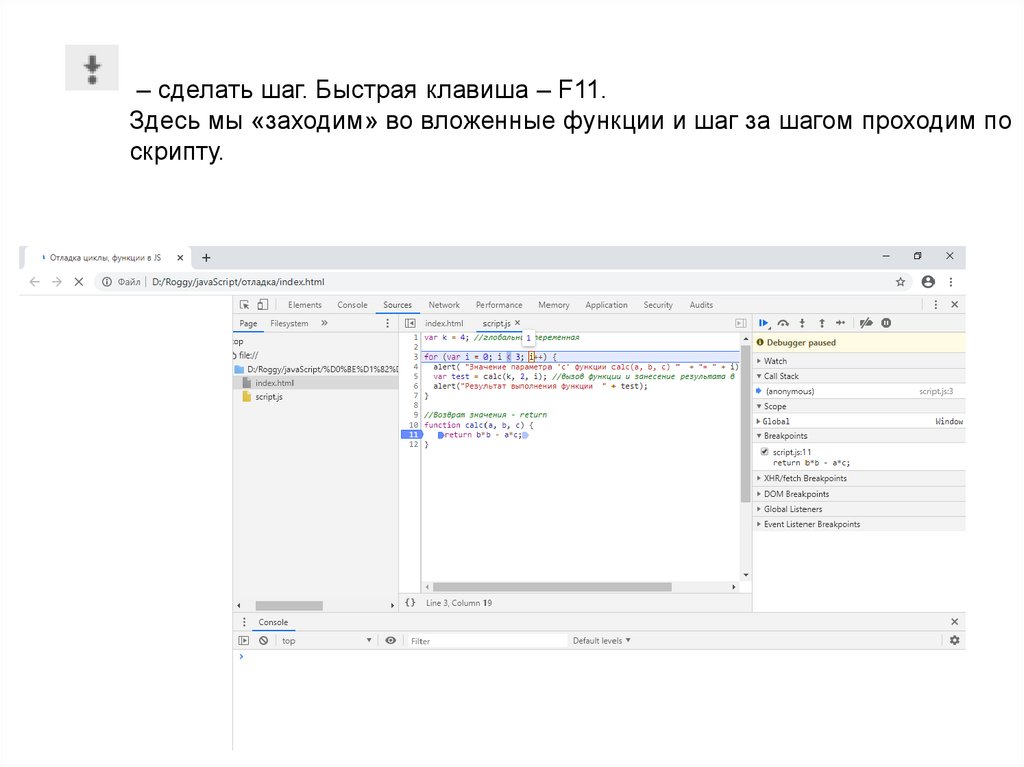Deactivate all breakpoints icon

click(867, 323)
